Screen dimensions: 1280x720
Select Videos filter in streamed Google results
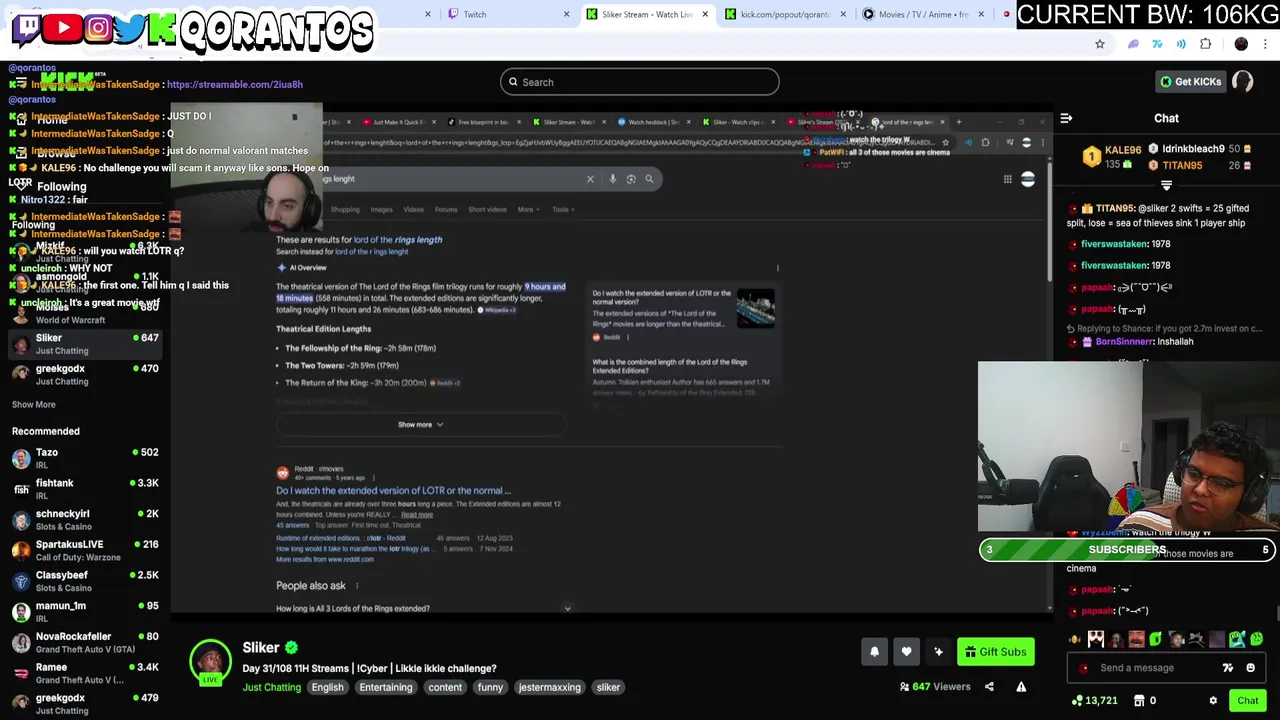(x=413, y=209)
